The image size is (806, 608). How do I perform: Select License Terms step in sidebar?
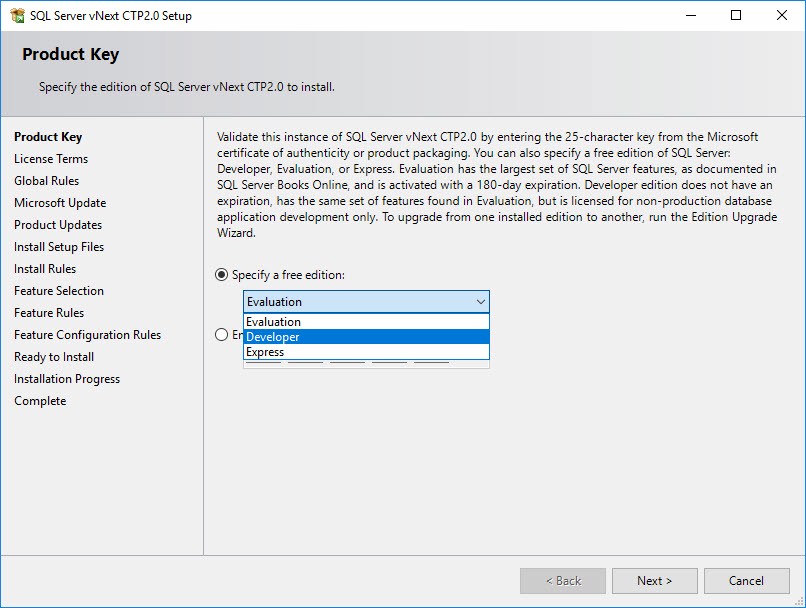(51, 159)
